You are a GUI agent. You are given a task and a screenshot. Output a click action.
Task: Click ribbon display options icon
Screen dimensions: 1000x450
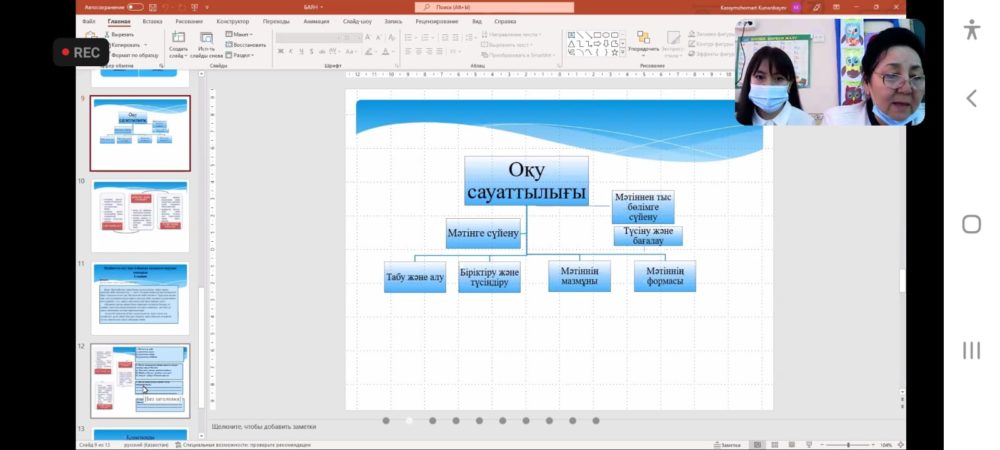click(x=836, y=7)
